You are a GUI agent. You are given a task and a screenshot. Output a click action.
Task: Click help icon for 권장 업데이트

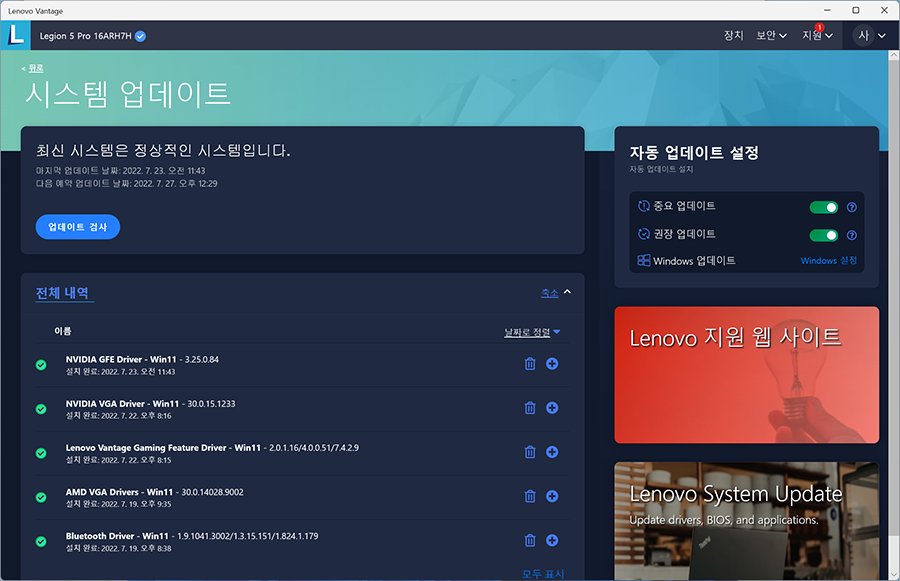(x=852, y=235)
